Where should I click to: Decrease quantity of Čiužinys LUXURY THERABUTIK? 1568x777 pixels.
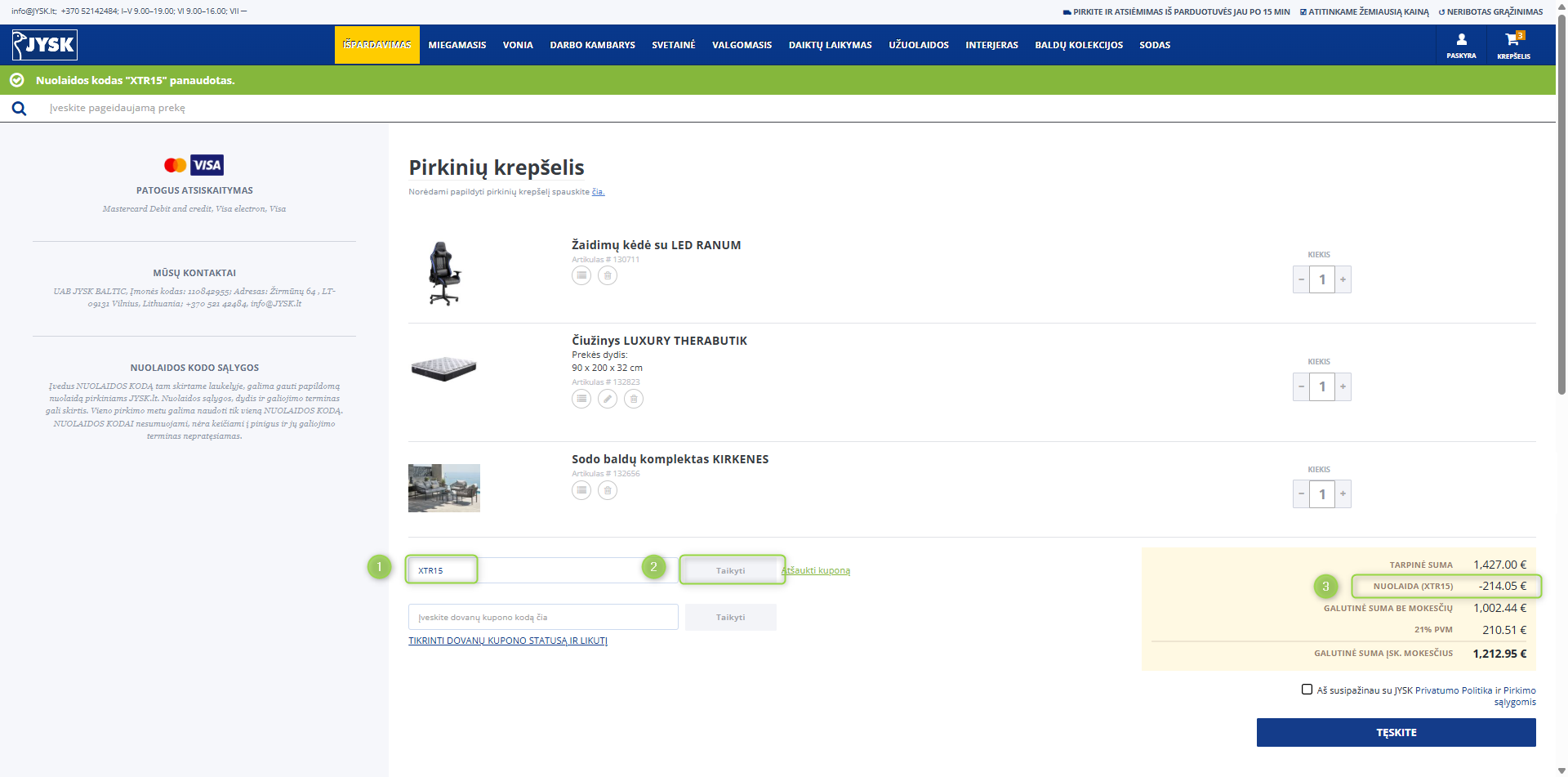(x=1301, y=386)
